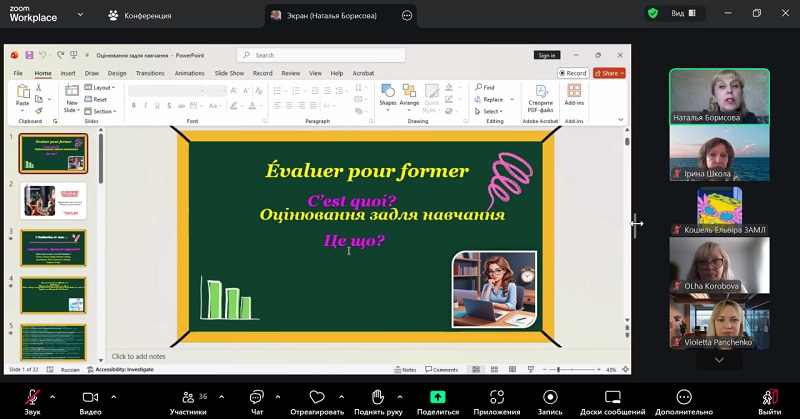800x419 pixels.
Task: Switch to the Конференция tab
Action: click(x=139, y=15)
